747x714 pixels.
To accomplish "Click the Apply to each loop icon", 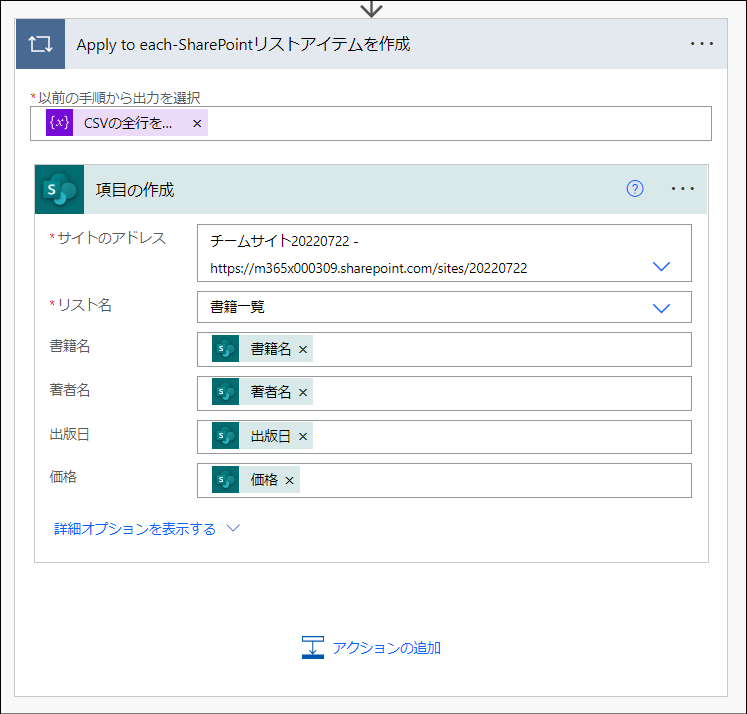I will pyautogui.click(x=40, y=44).
